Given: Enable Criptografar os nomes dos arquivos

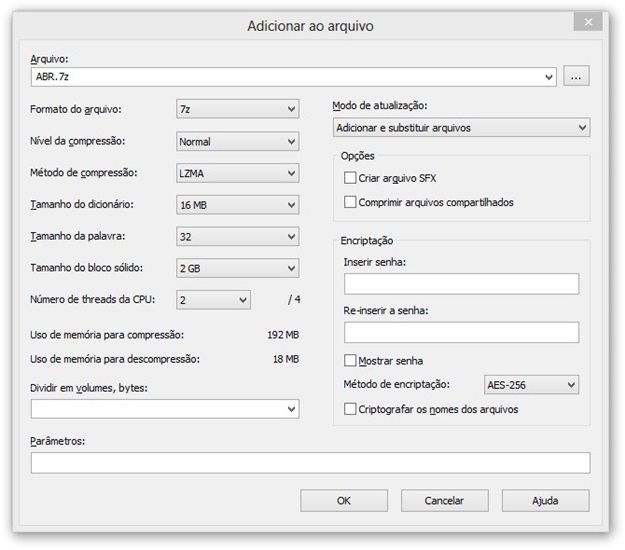Looking at the screenshot, I should coord(350,409).
